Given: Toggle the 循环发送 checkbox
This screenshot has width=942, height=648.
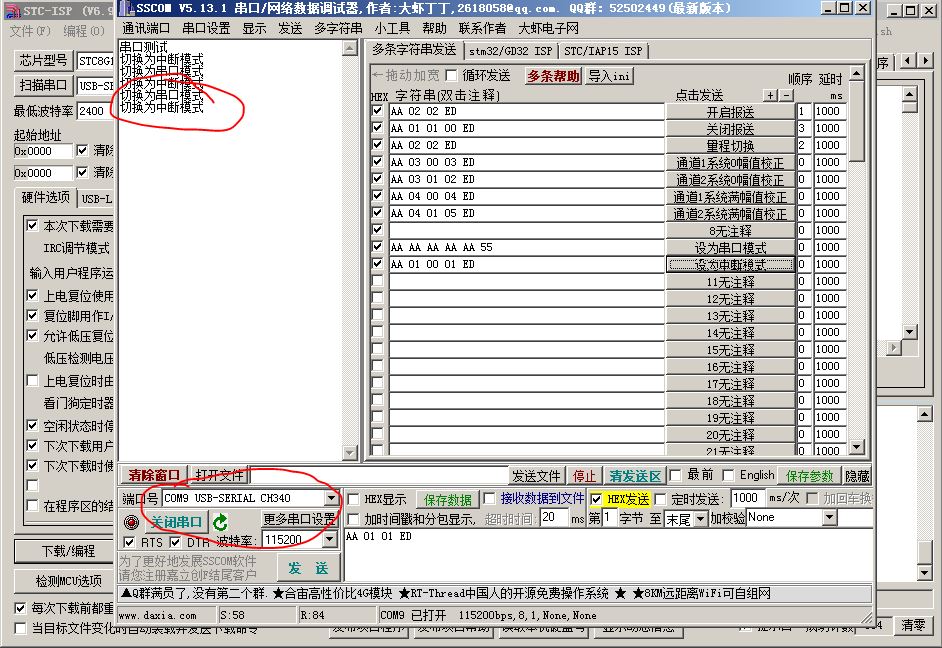Looking at the screenshot, I should (451, 76).
